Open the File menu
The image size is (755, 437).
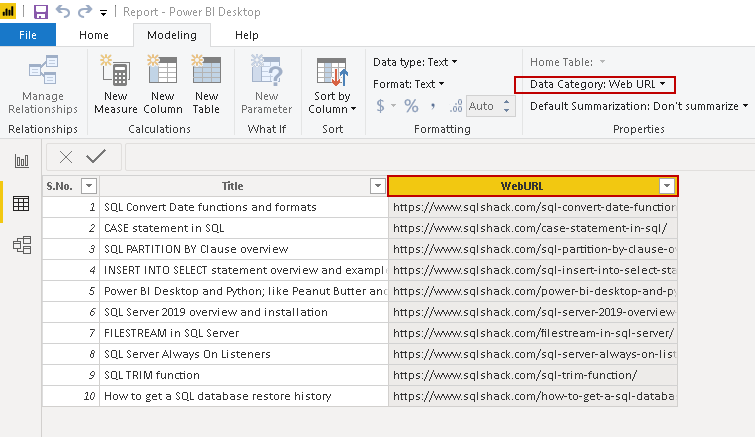tap(27, 35)
